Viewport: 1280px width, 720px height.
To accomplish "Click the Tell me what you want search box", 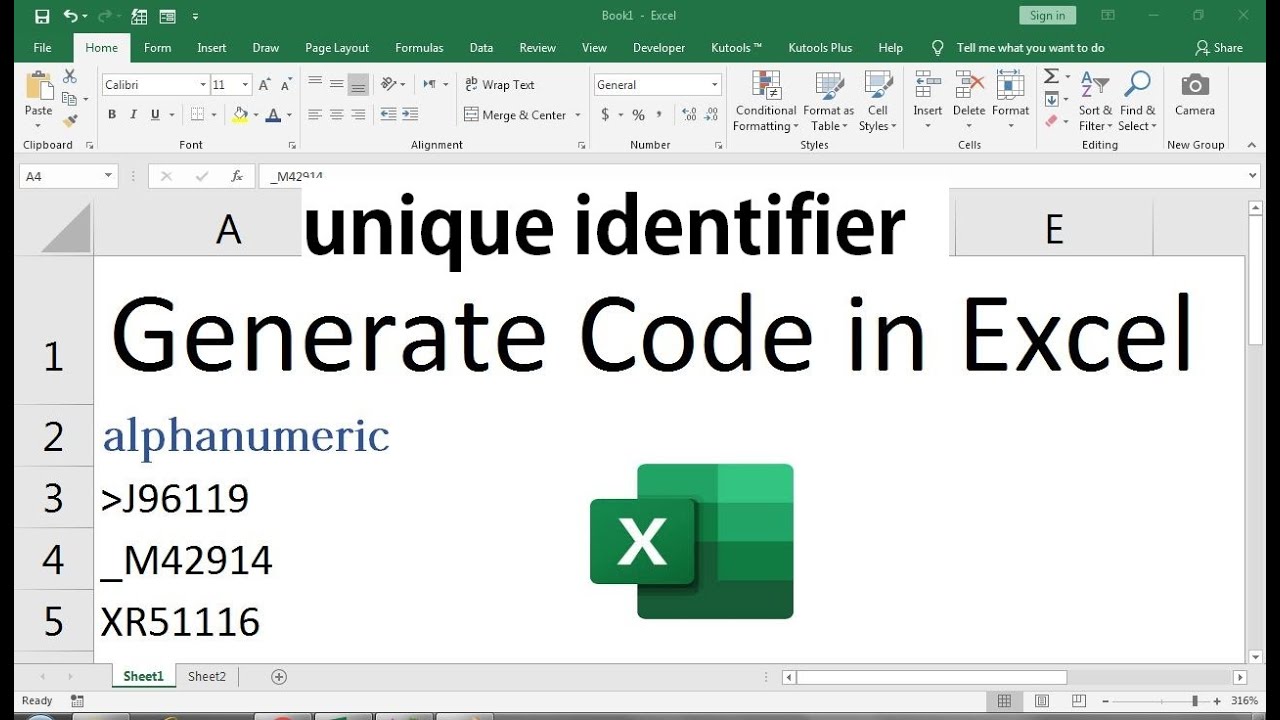I will coord(1030,47).
